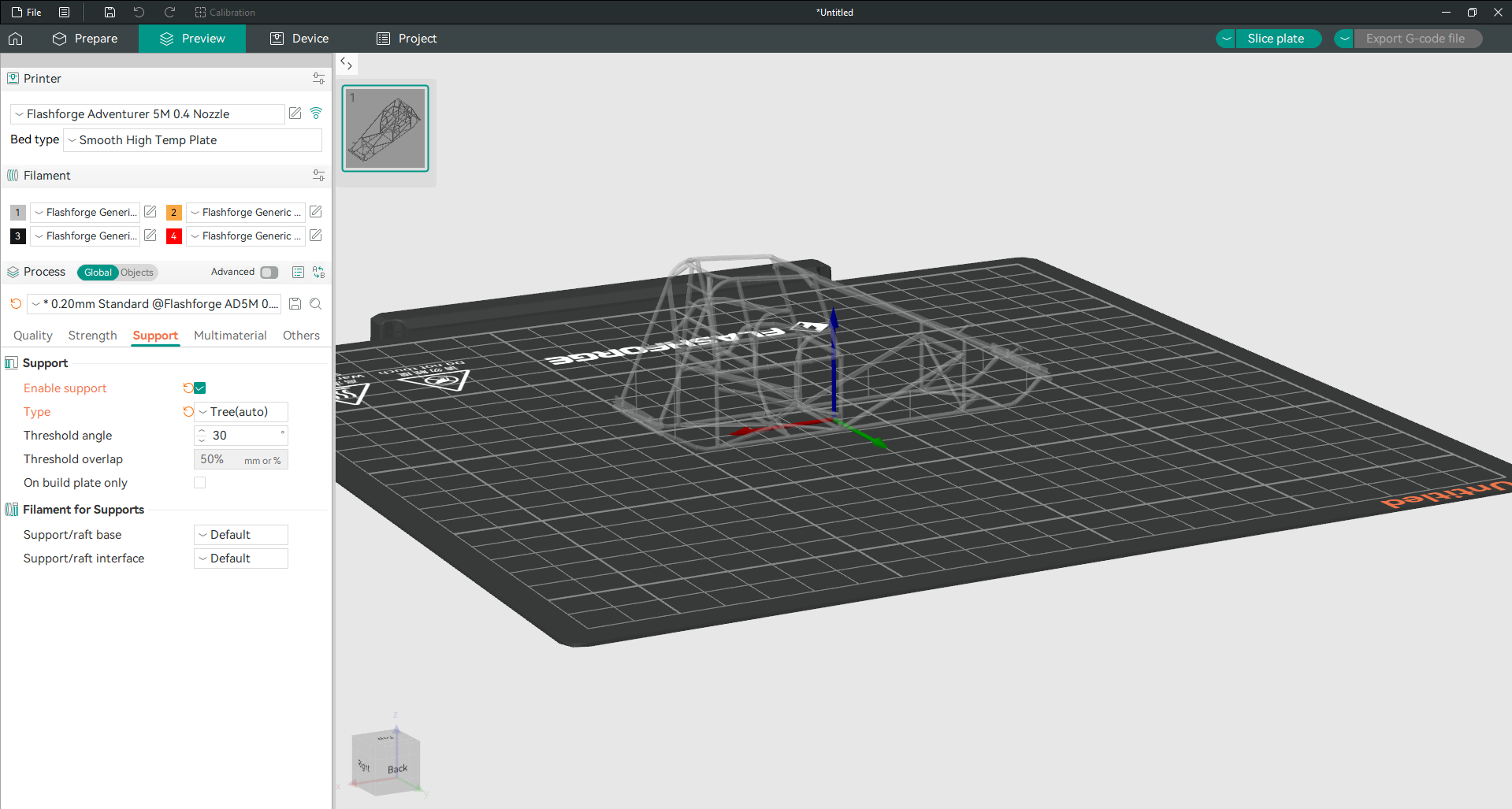The image size is (1512, 809).
Task: Toggle the Advanced mode switch
Action: point(269,273)
